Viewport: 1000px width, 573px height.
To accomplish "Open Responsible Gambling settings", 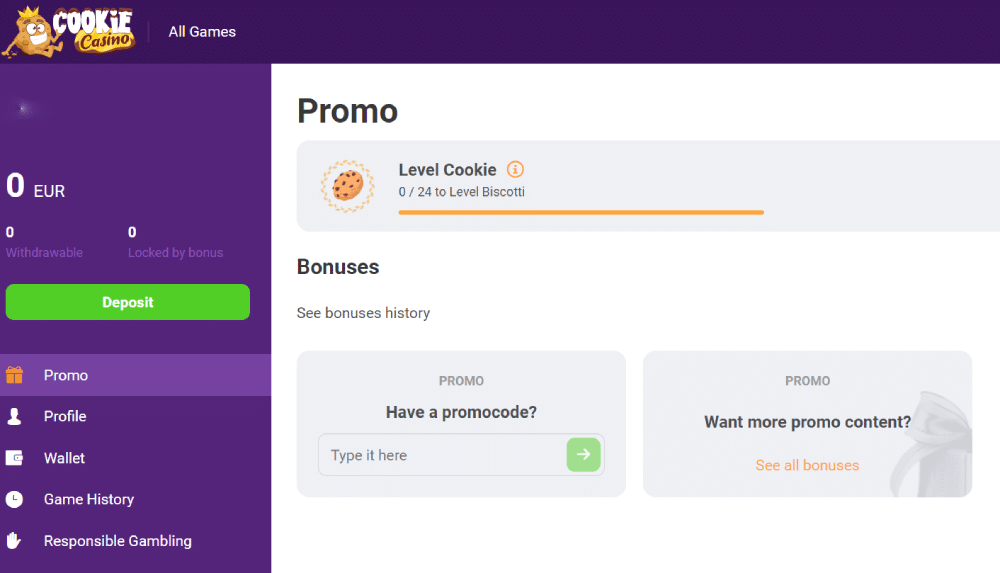I will tap(135, 540).
